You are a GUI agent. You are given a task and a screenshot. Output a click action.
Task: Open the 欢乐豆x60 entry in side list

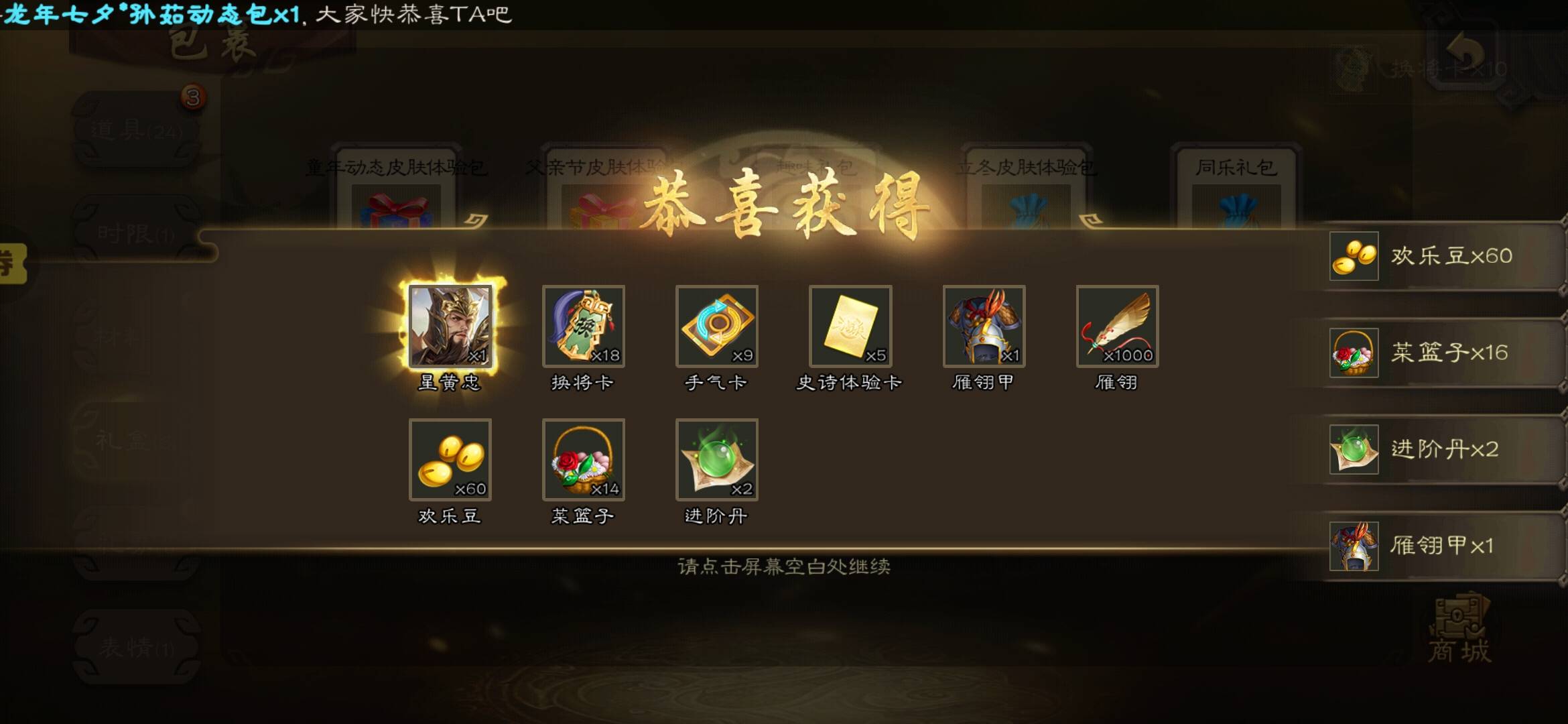click(1444, 256)
